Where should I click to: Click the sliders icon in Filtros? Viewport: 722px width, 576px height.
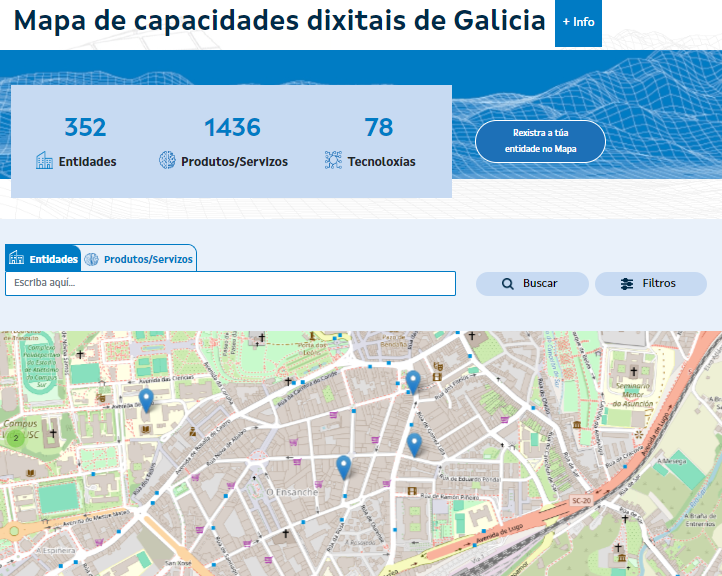(627, 284)
